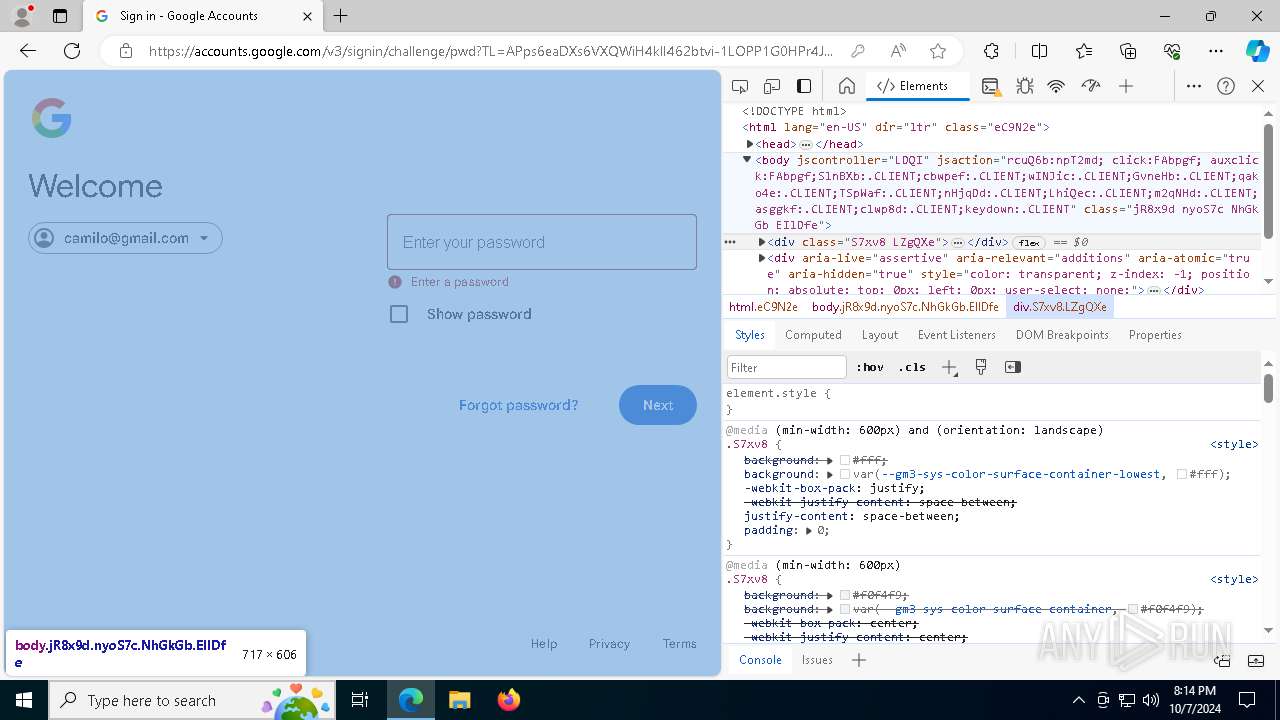
Task: Open the Network wifi icon tool
Action: 1057,87
